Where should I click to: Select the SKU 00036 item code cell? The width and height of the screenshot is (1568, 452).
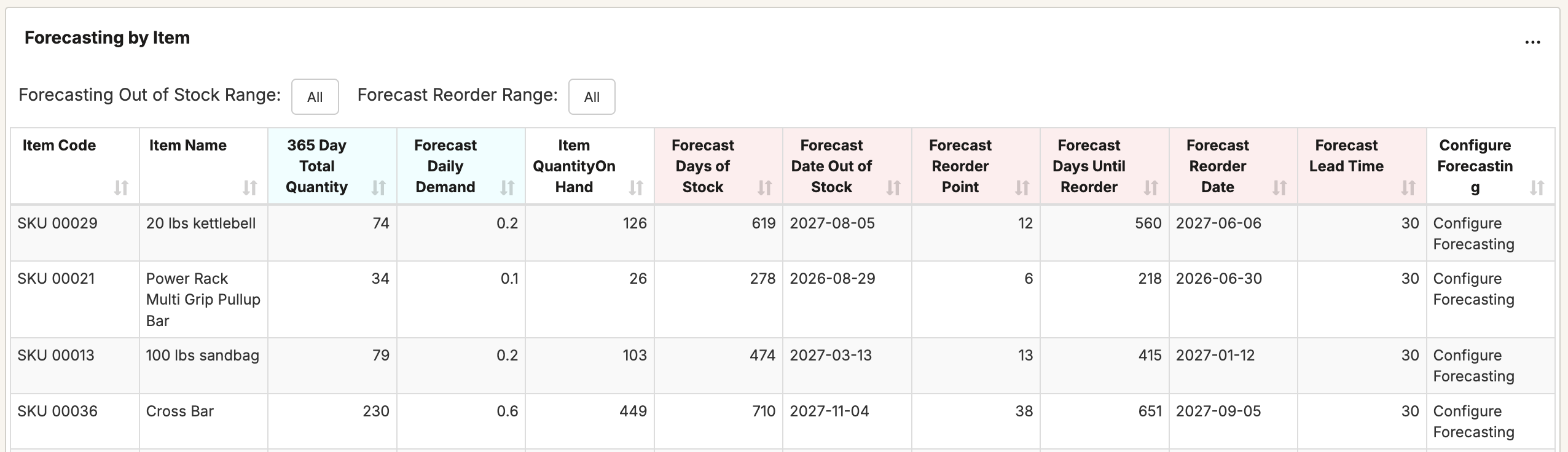click(57, 411)
